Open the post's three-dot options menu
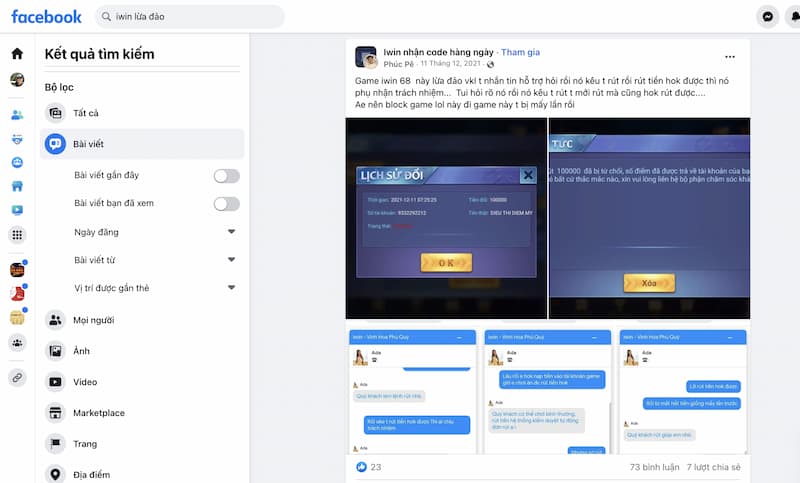 [x=730, y=56]
